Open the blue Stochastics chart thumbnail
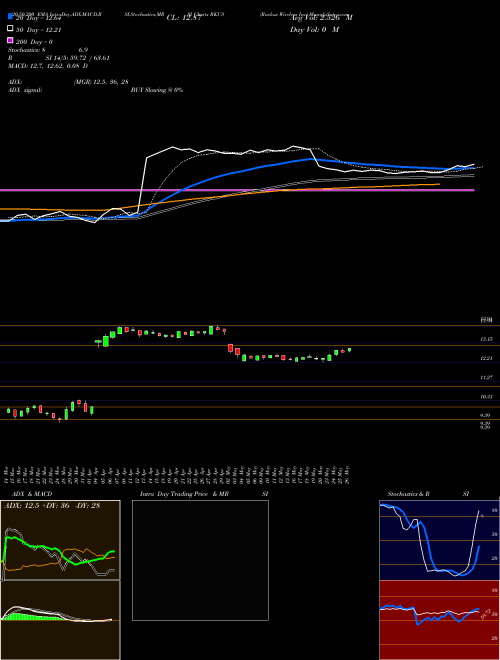The image size is (500, 660). pyautogui.click(x=439, y=540)
